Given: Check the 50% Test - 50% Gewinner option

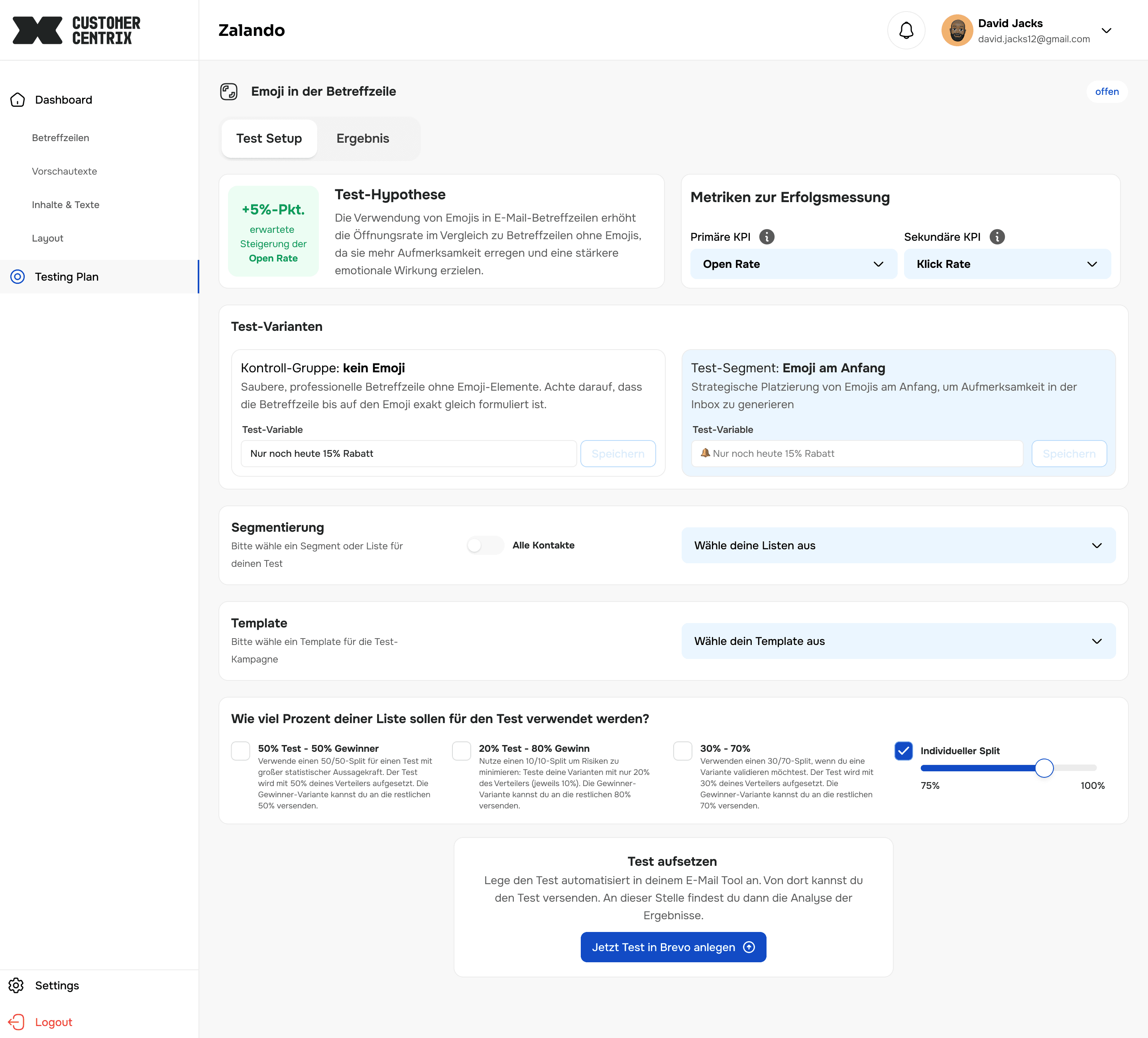Looking at the screenshot, I should (240, 751).
